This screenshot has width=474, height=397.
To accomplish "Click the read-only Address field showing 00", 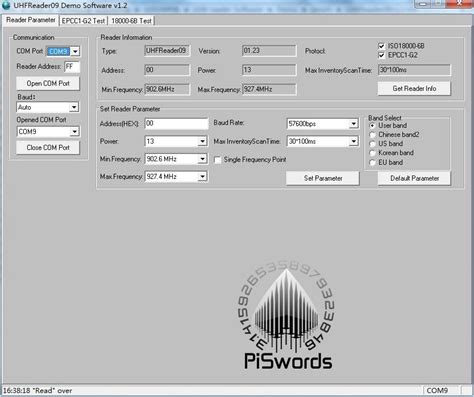I will click(167, 70).
